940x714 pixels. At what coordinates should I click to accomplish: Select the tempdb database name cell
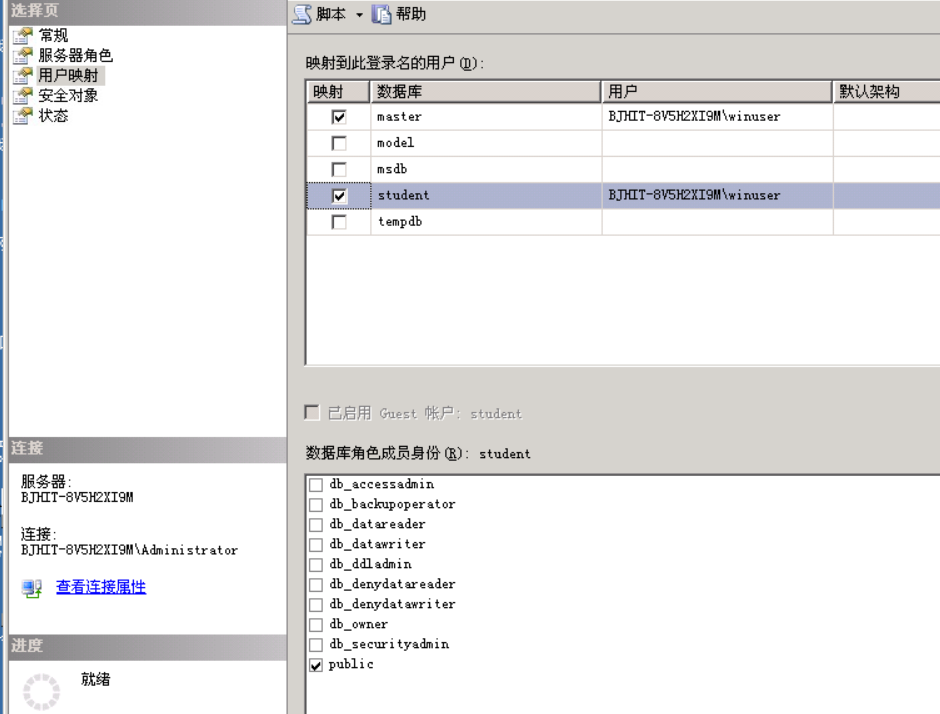coord(486,222)
